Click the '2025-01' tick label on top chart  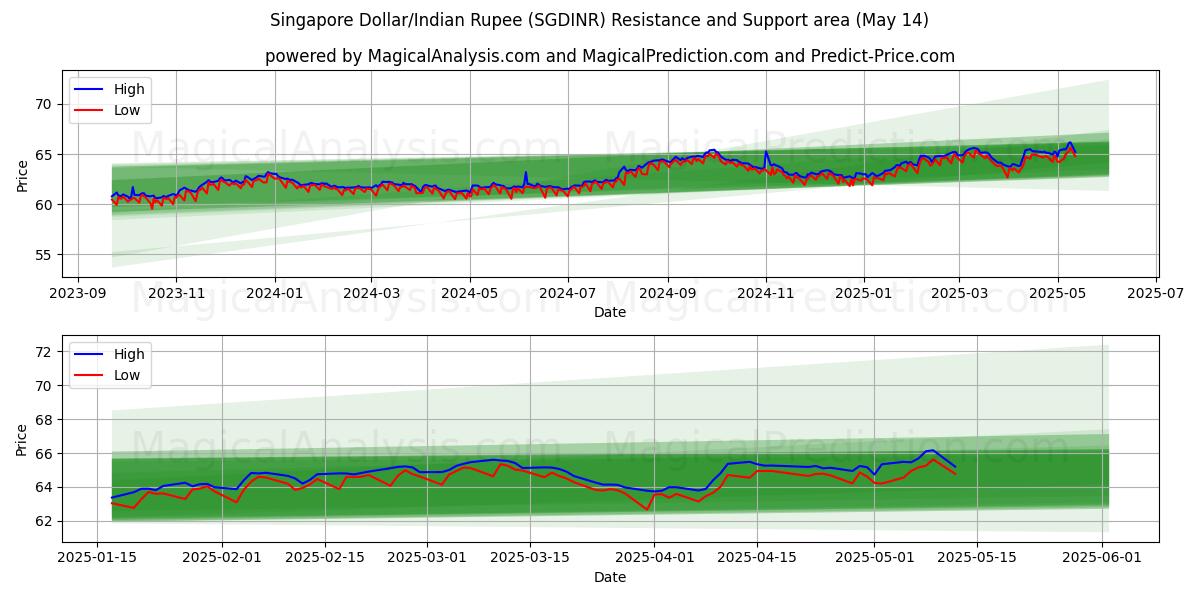coord(863,293)
